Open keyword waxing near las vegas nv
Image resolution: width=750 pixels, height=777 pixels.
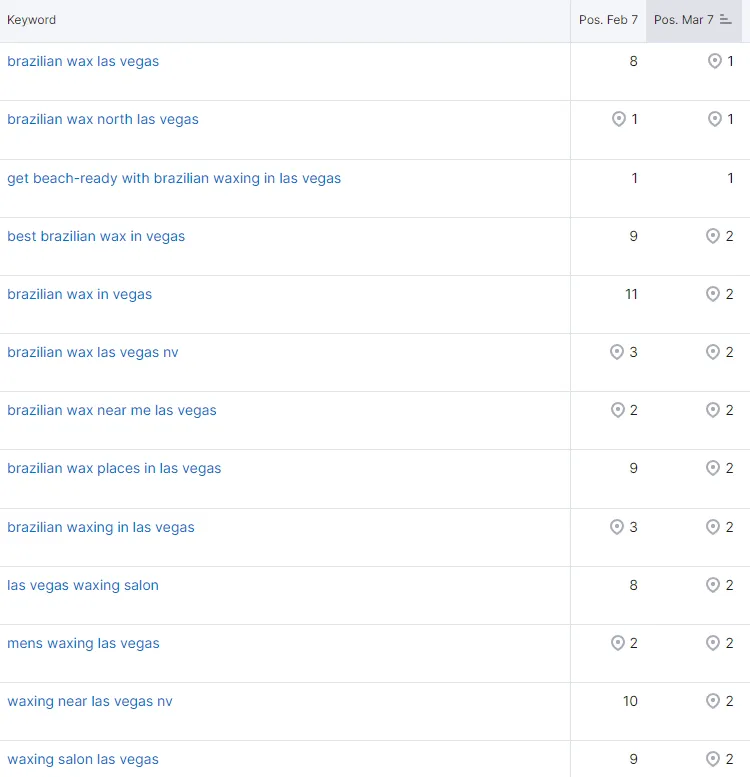(x=90, y=702)
